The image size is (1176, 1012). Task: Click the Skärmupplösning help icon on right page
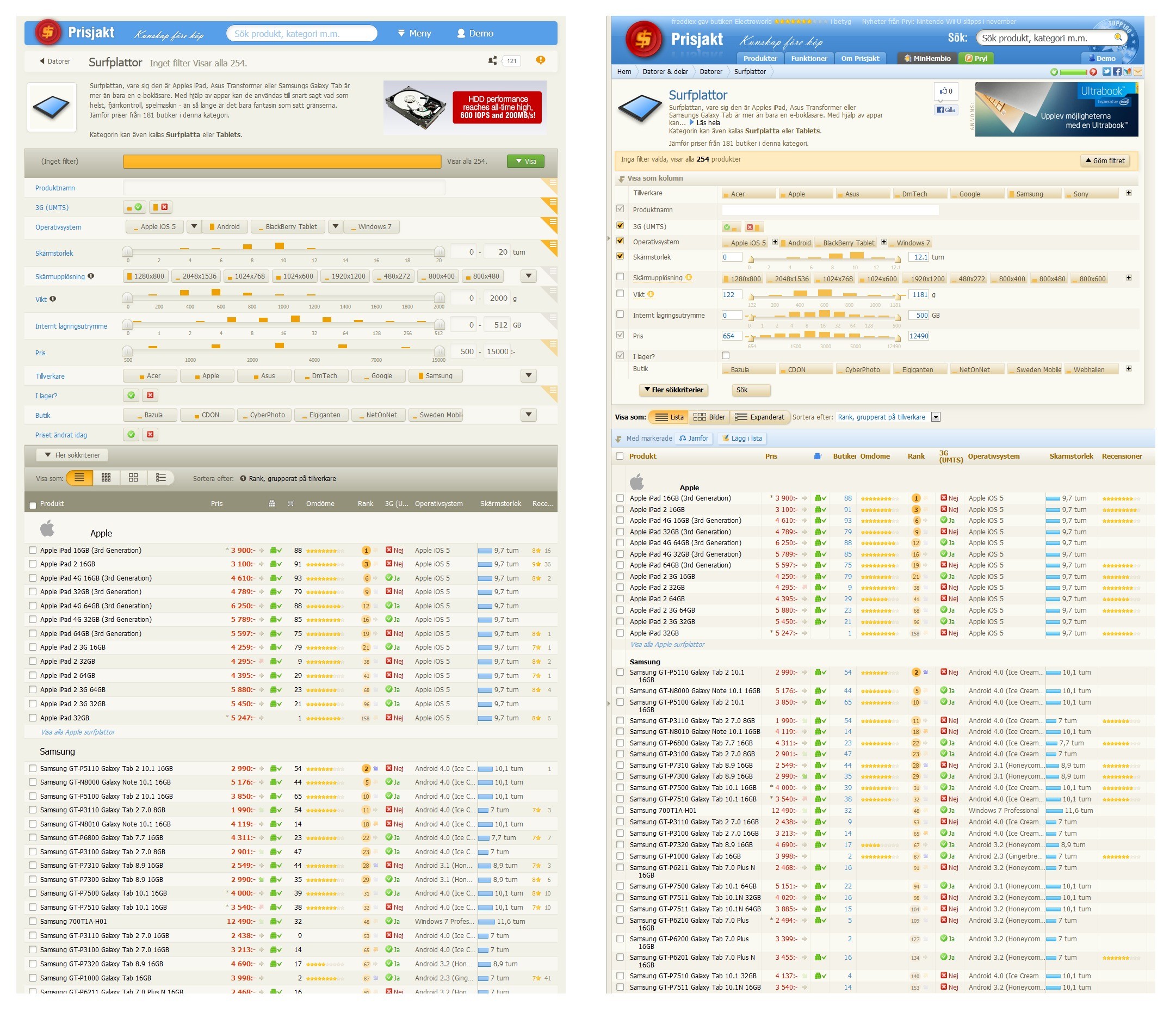pos(689,277)
